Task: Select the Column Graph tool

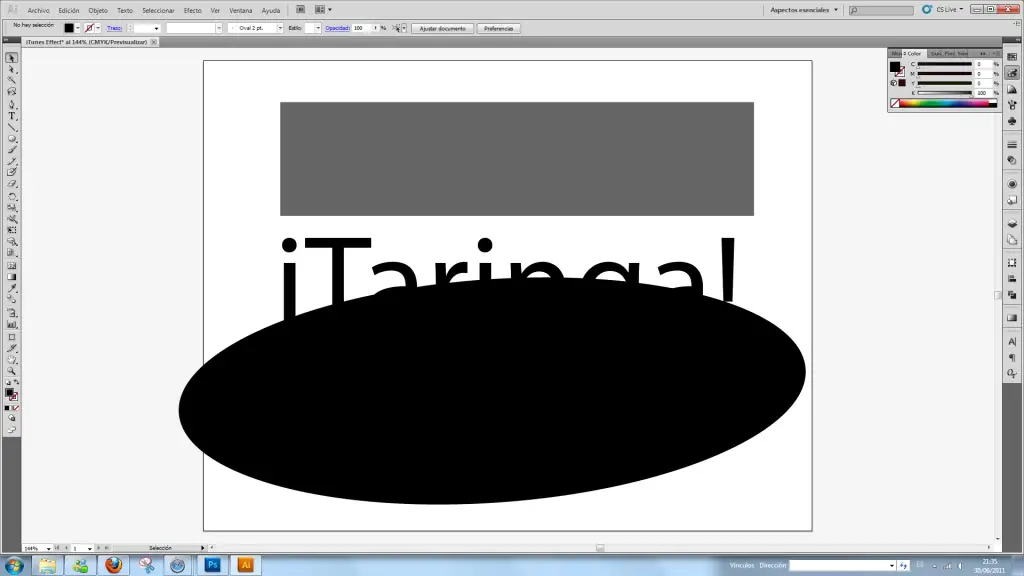Action: click(12, 325)
